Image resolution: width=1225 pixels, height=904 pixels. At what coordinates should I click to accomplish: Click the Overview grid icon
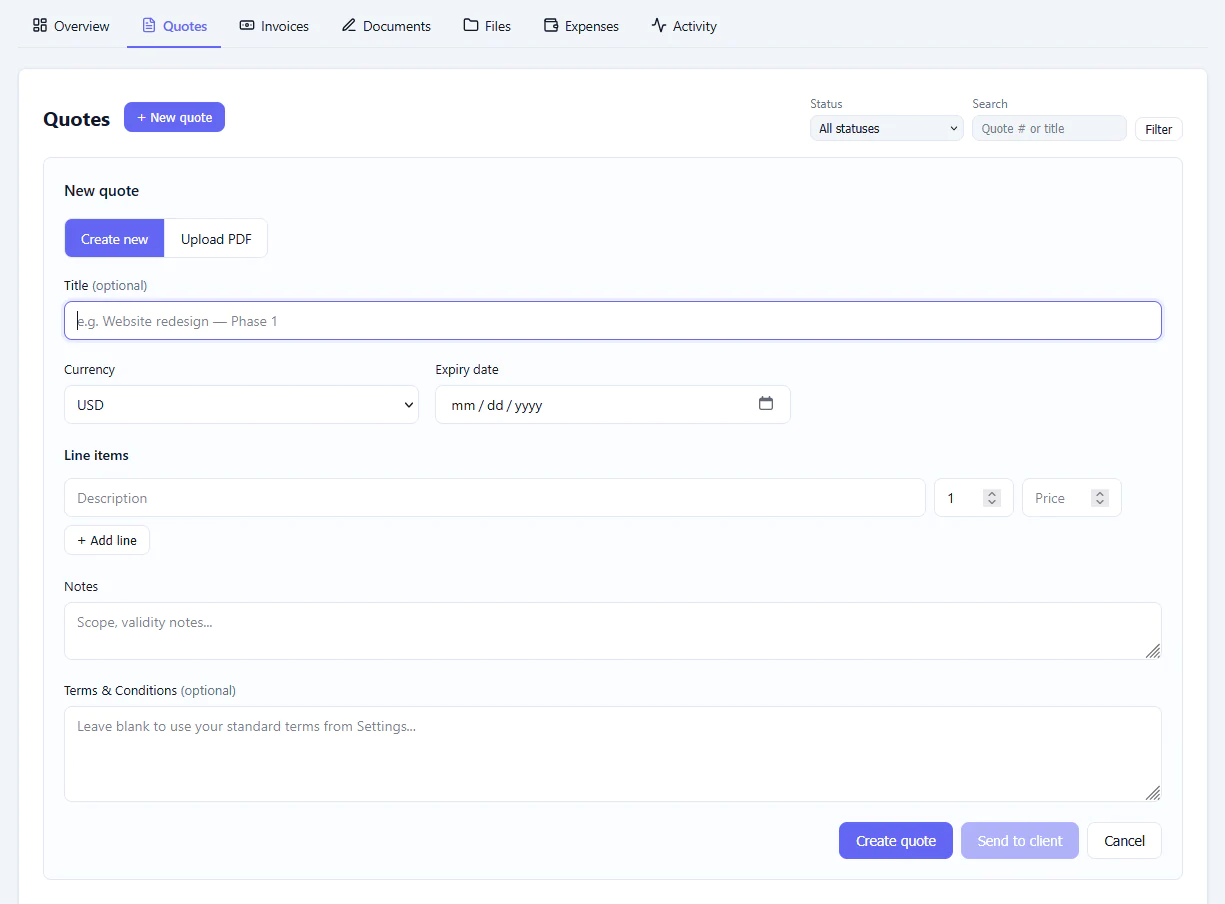click(x=40, y=25)
